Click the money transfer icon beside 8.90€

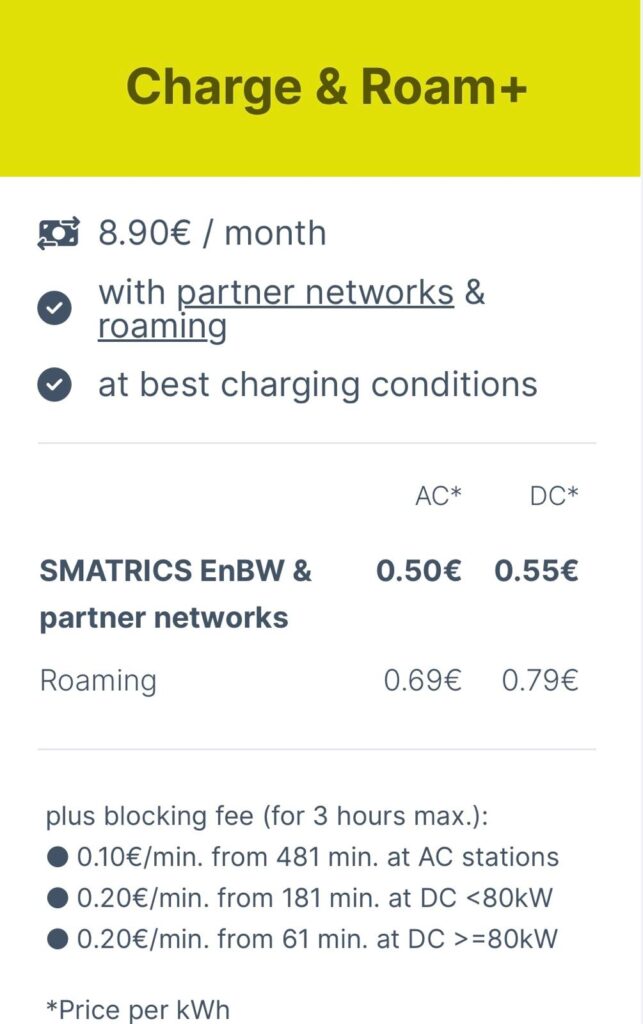[58, 233]
